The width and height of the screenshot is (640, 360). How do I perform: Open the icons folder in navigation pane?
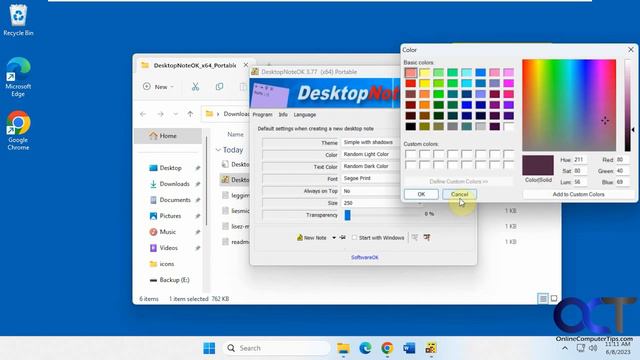(x=167, y=264)
